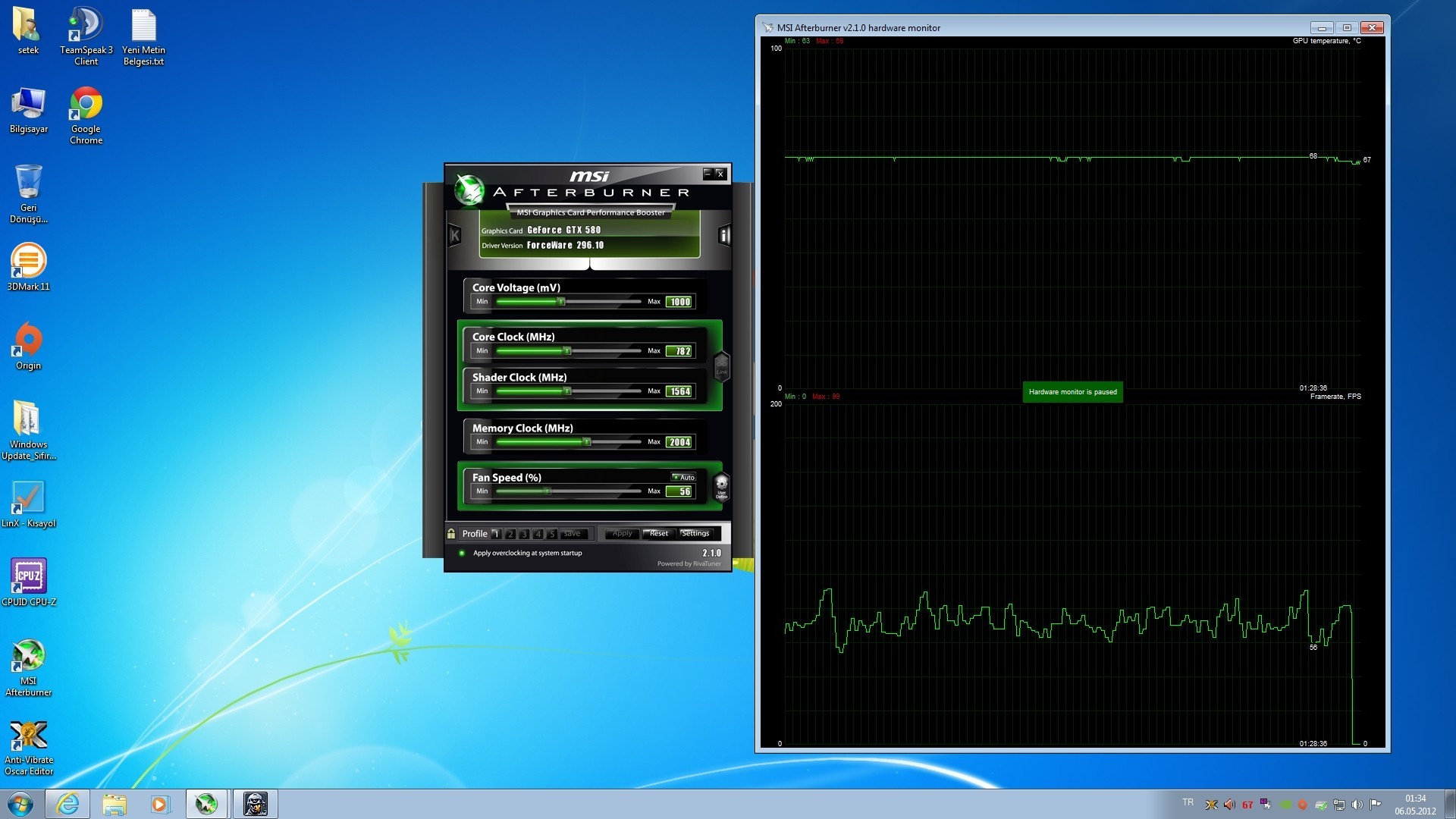Click the Hardware monitor is paused label
Screen dimensions: 1456x819
[1072, 392]
